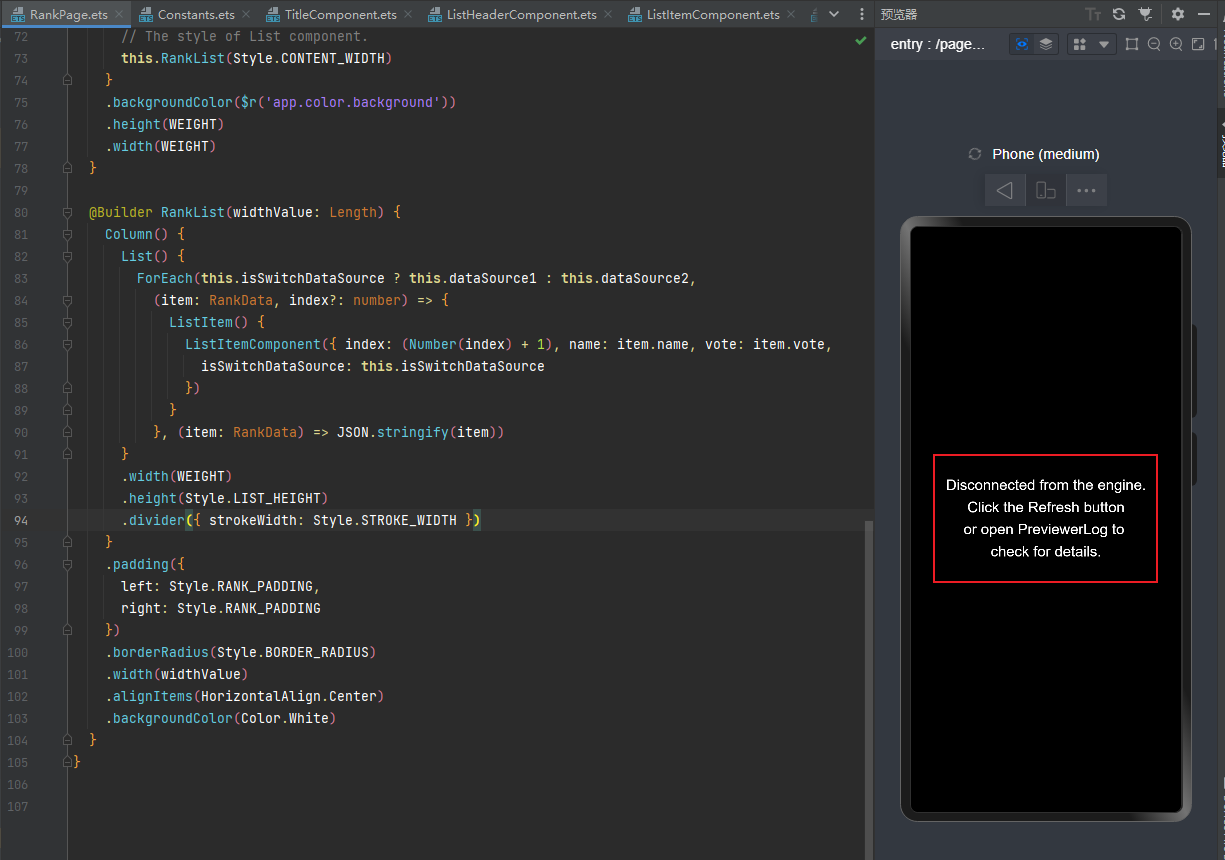Image resolution: width=1225 pixels, height=860 pixels.
Task: Collapse the Column block fold at line 81
Action: tap(68, 235)
